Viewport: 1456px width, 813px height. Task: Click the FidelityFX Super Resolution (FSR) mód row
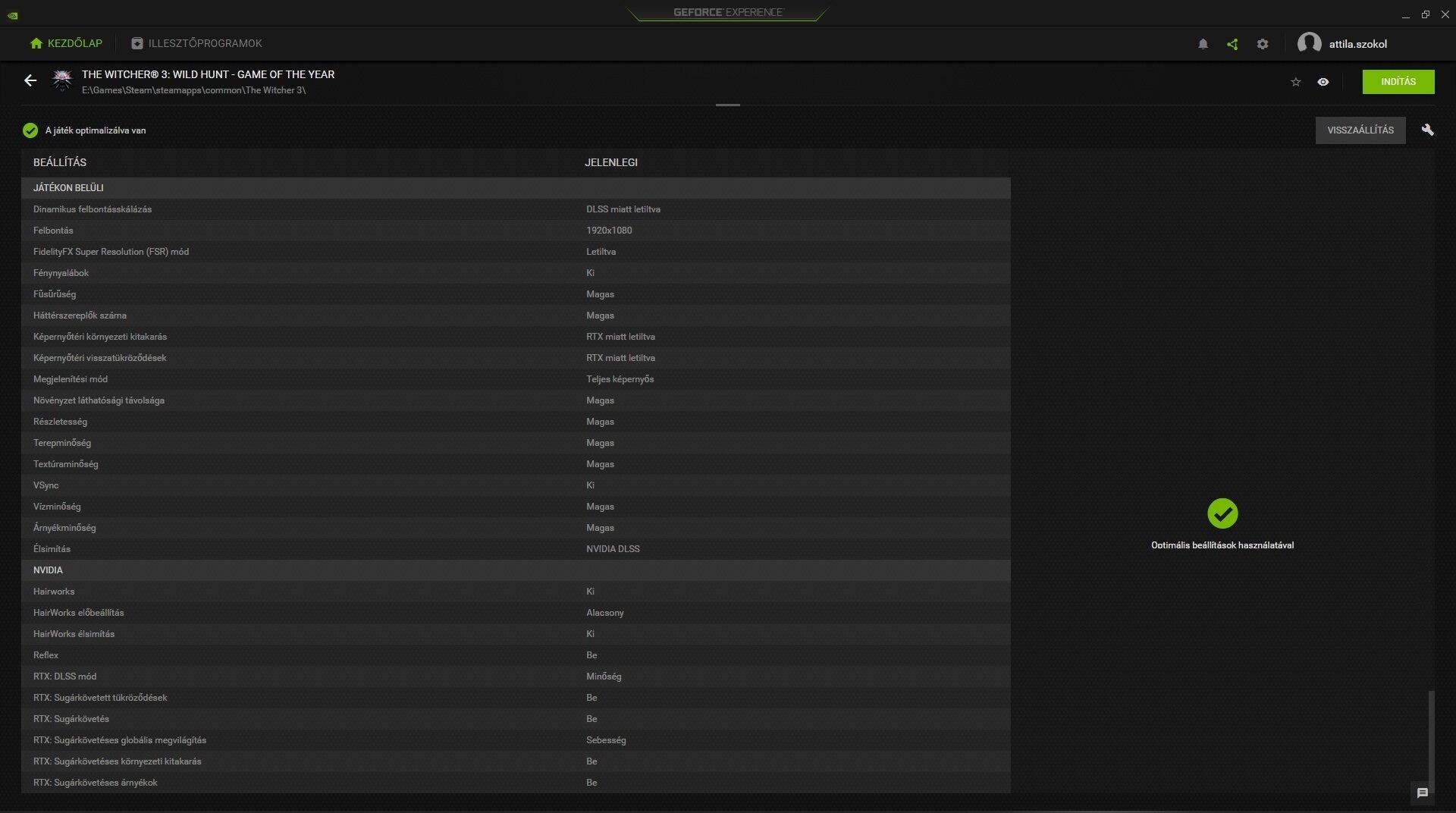[516, 252]
